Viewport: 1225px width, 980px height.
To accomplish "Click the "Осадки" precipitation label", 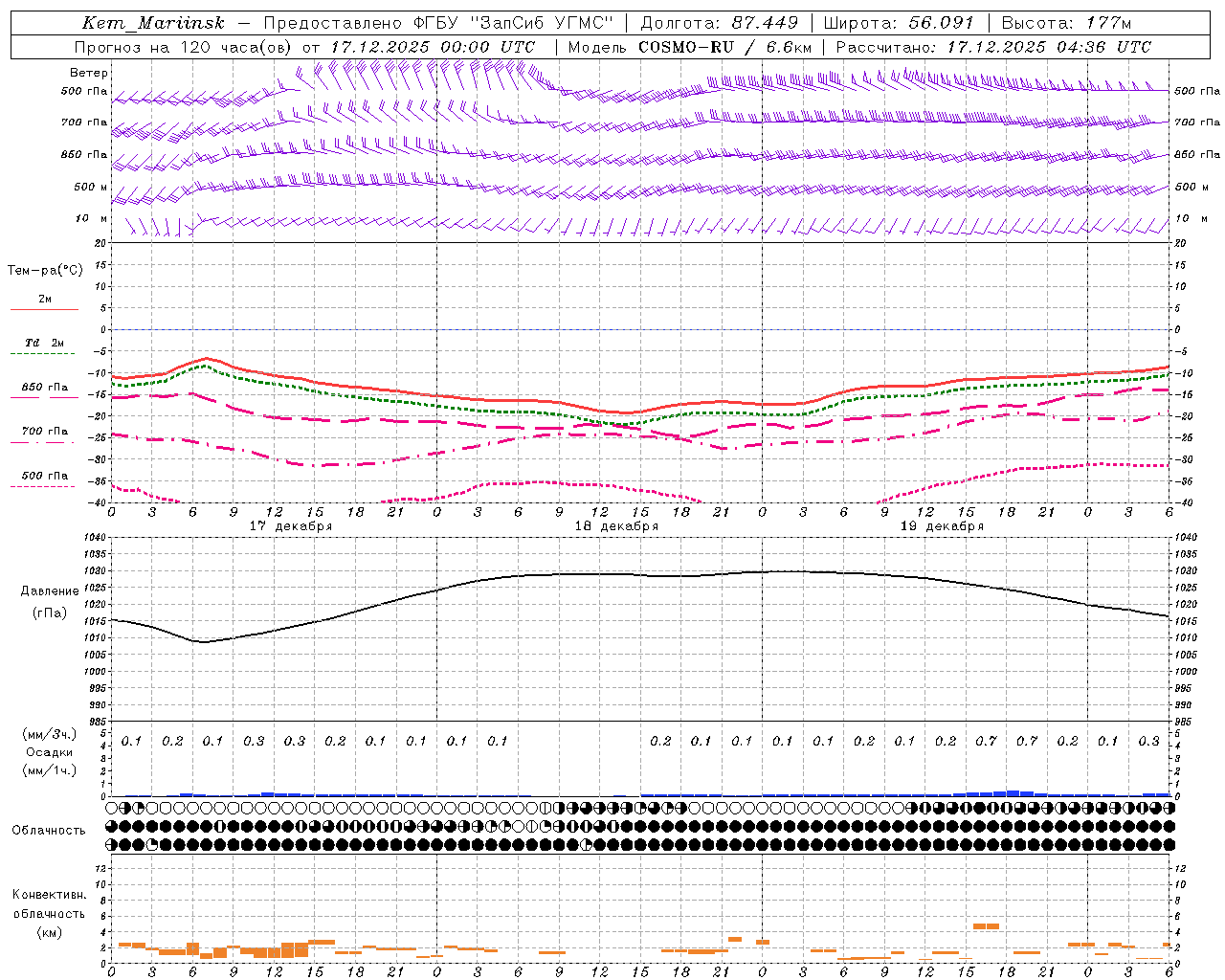I will tap(50, 752).
